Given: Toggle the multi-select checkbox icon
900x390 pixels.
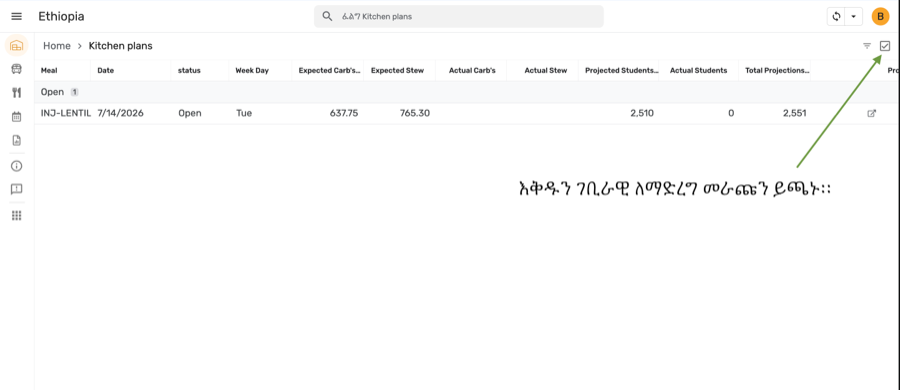Looking at the screenshot, I should [x=885, y=46].
